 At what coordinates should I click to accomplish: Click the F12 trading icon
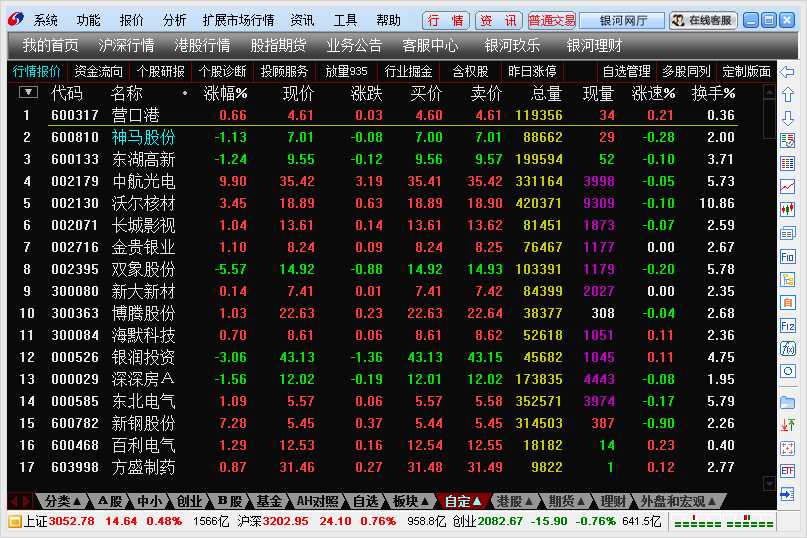(787, 326)
